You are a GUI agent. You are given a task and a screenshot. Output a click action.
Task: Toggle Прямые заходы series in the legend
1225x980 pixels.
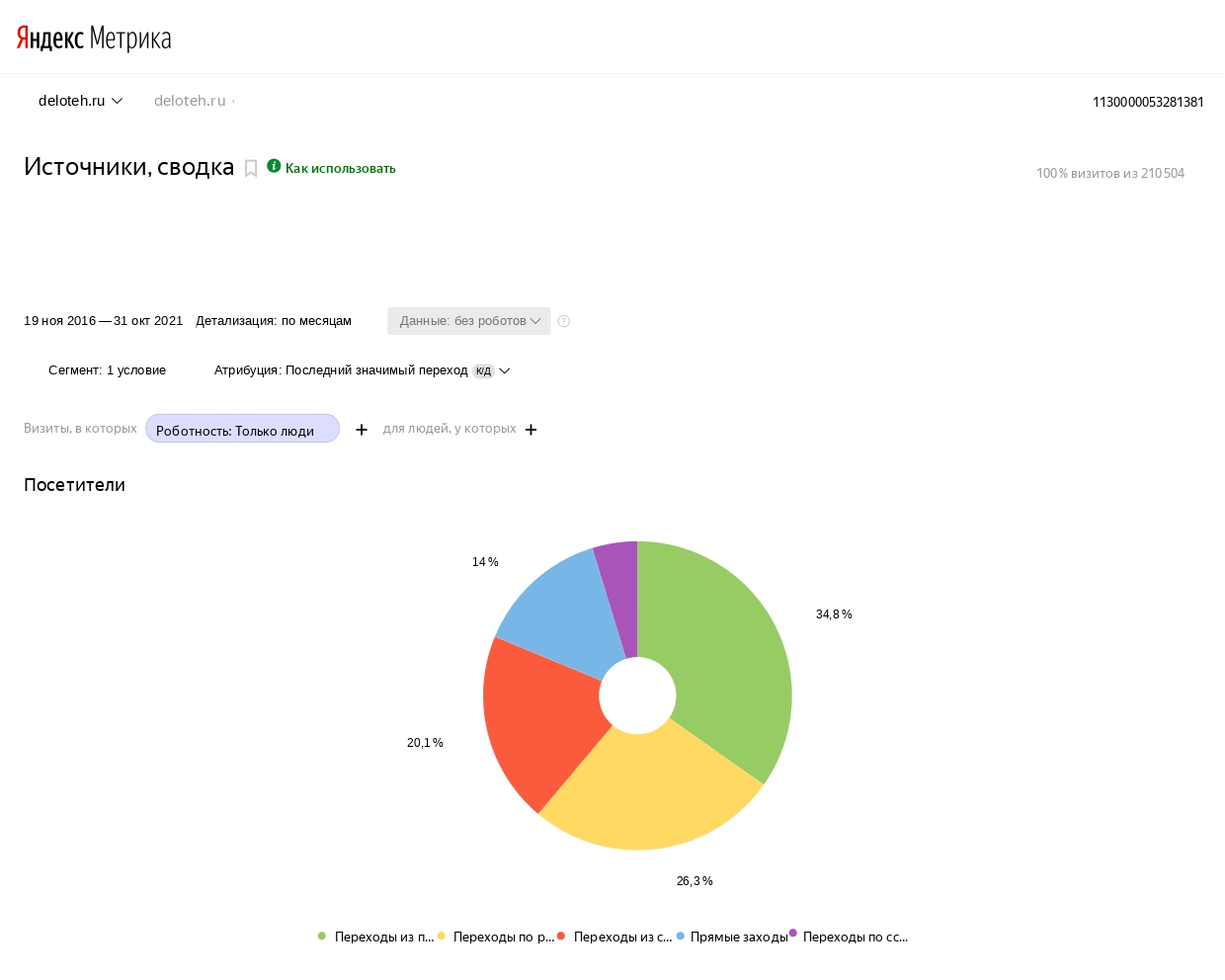[x=732, y=937]
